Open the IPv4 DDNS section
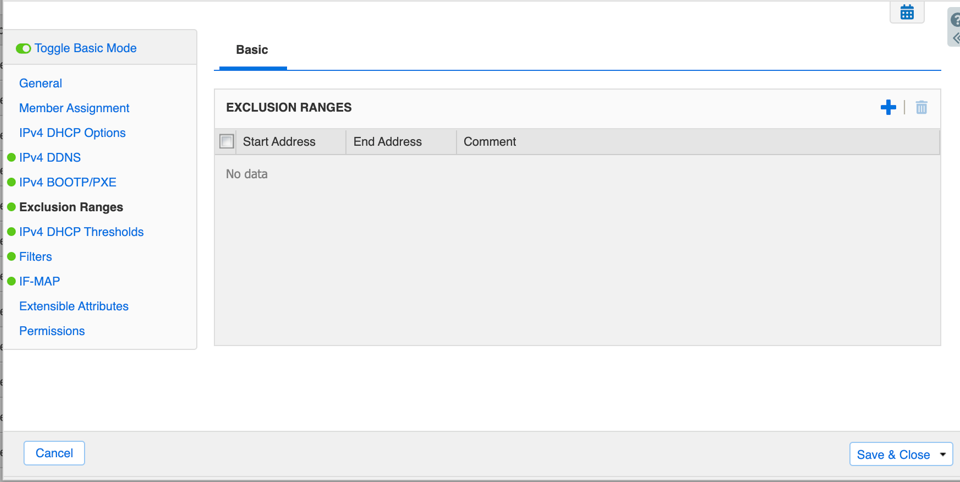 pos(50,157)
